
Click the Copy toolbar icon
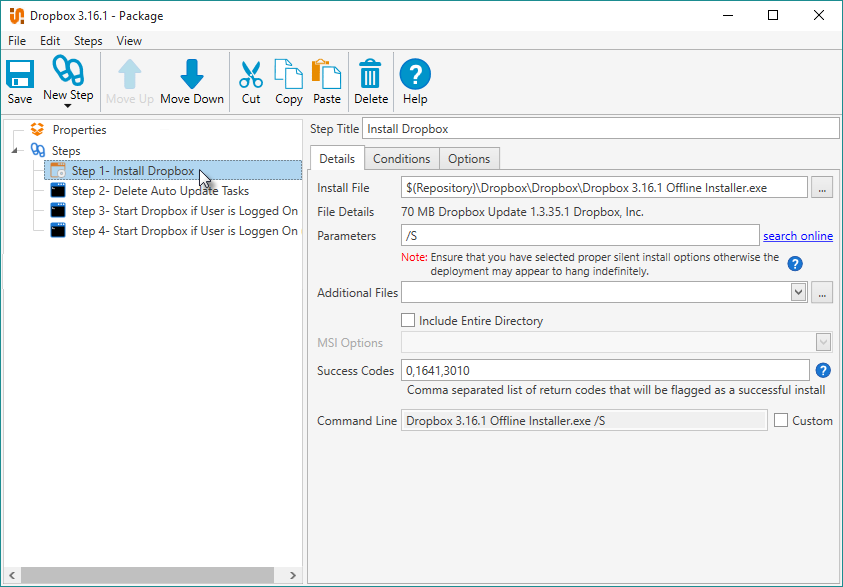289,74
